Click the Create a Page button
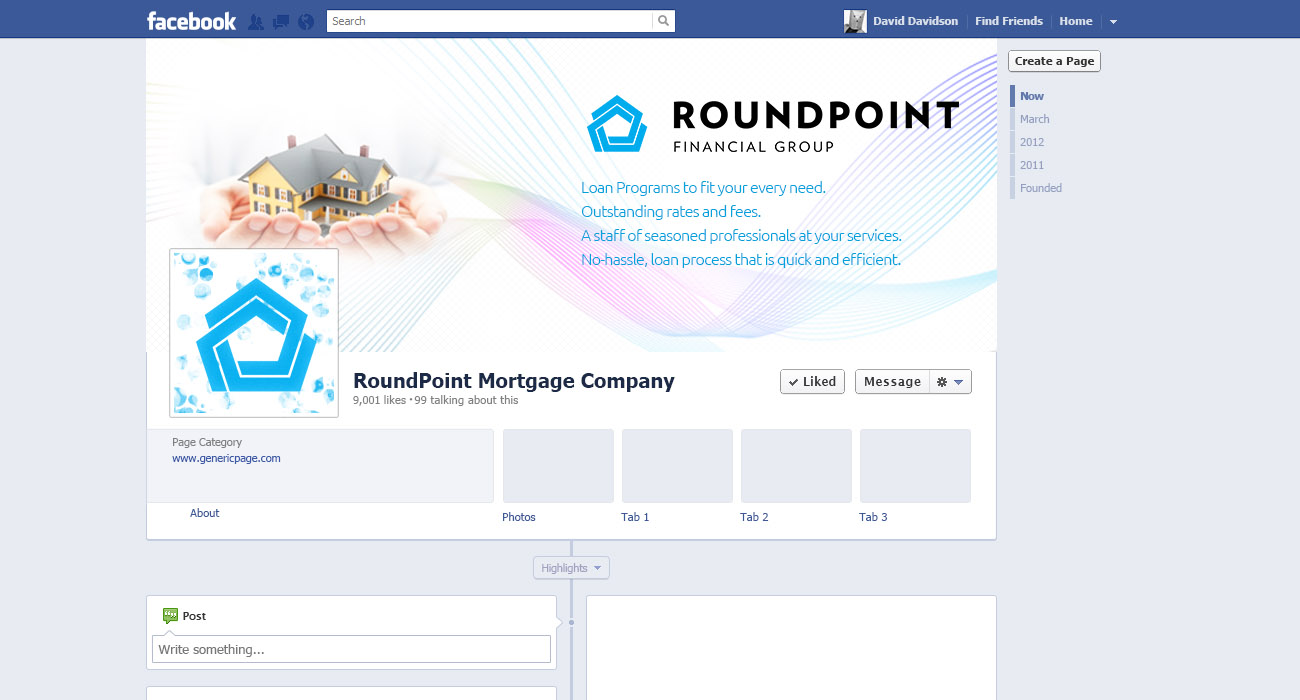This screenshot has width=1300, height=700. tap(1054, 61)
